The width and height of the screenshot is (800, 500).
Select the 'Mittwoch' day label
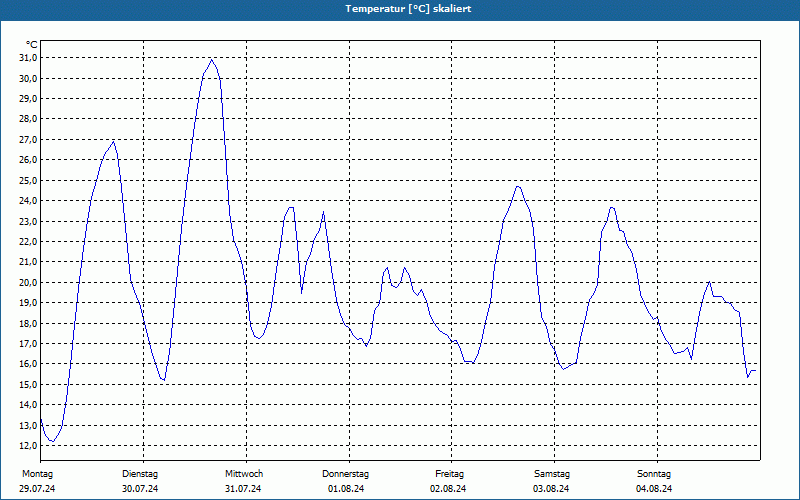244,474
